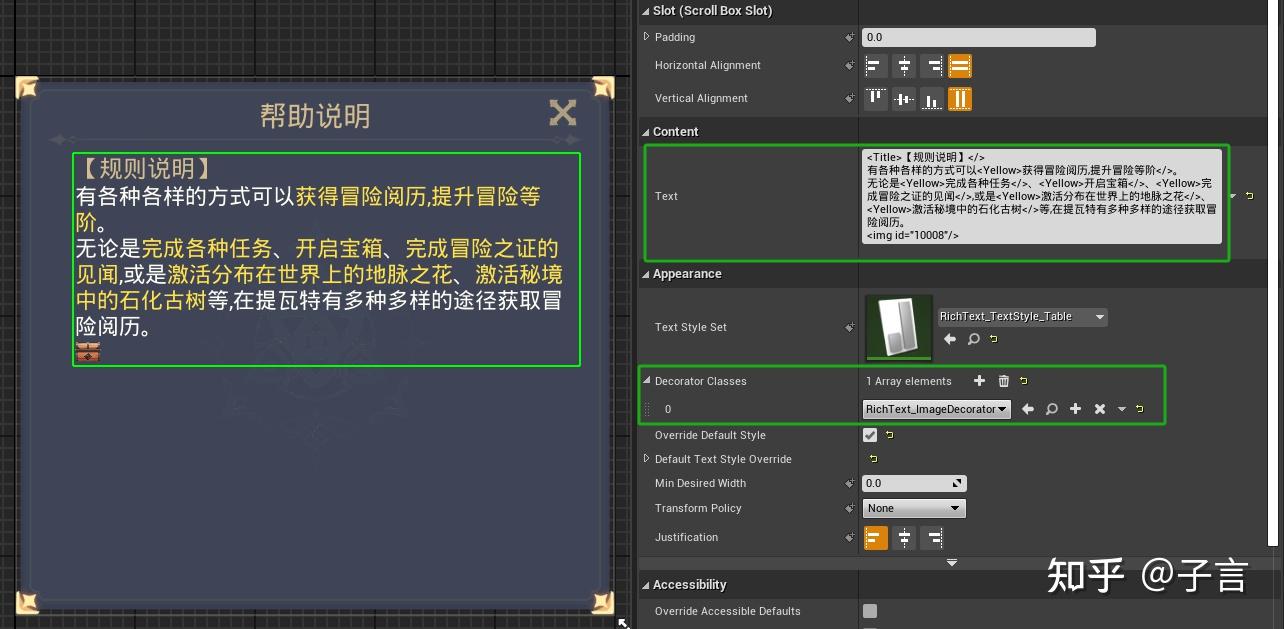Add a new Decorator Classes array element
This screenshot has height=629, width=1284.
[x=979, y=380]
